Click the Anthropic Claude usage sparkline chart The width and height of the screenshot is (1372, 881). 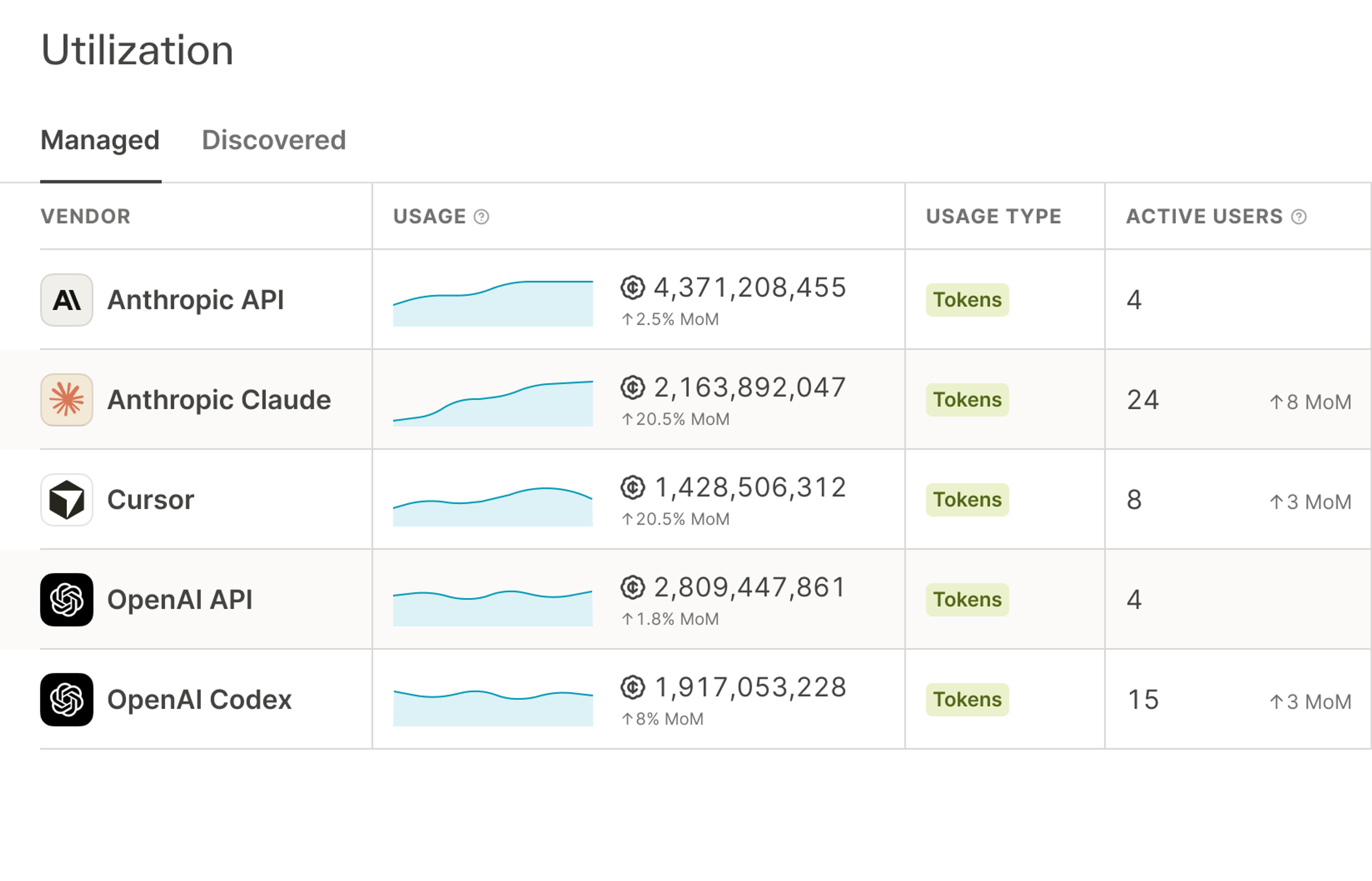pyautogui.click(x=493, y=403)
